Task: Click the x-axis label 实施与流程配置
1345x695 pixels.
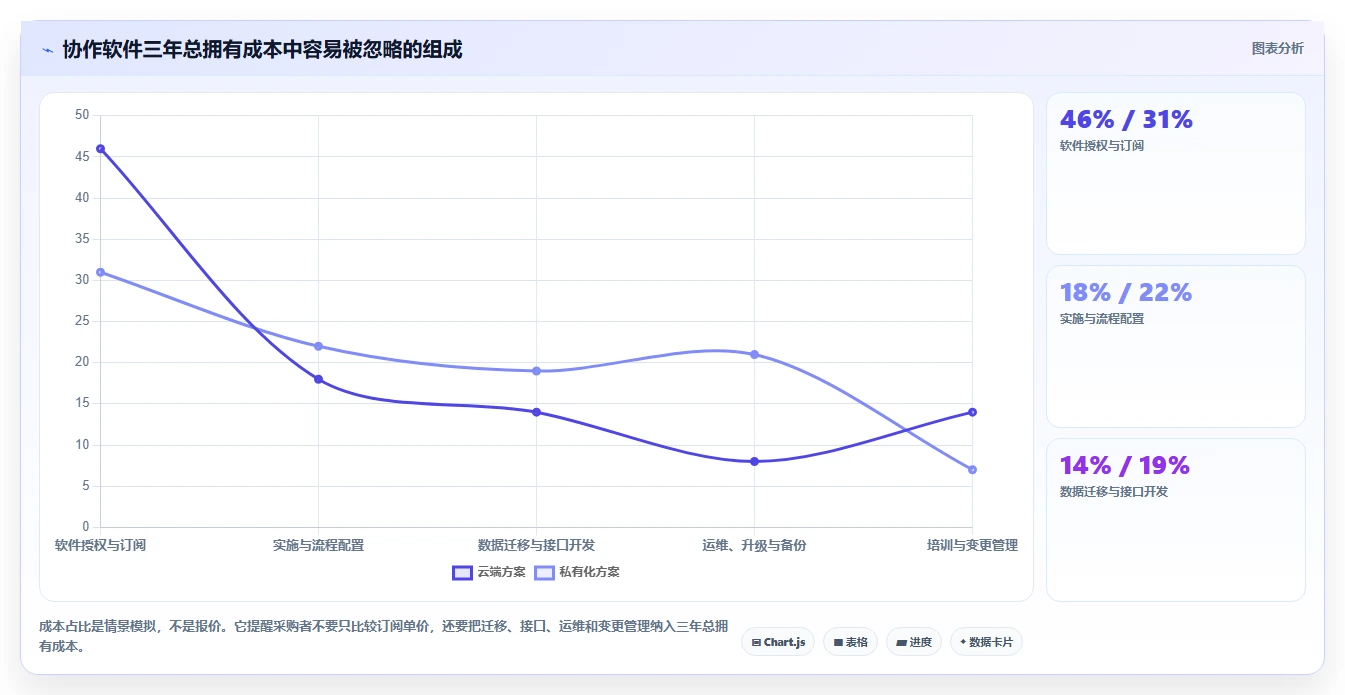Action: (x=318, y=545)
